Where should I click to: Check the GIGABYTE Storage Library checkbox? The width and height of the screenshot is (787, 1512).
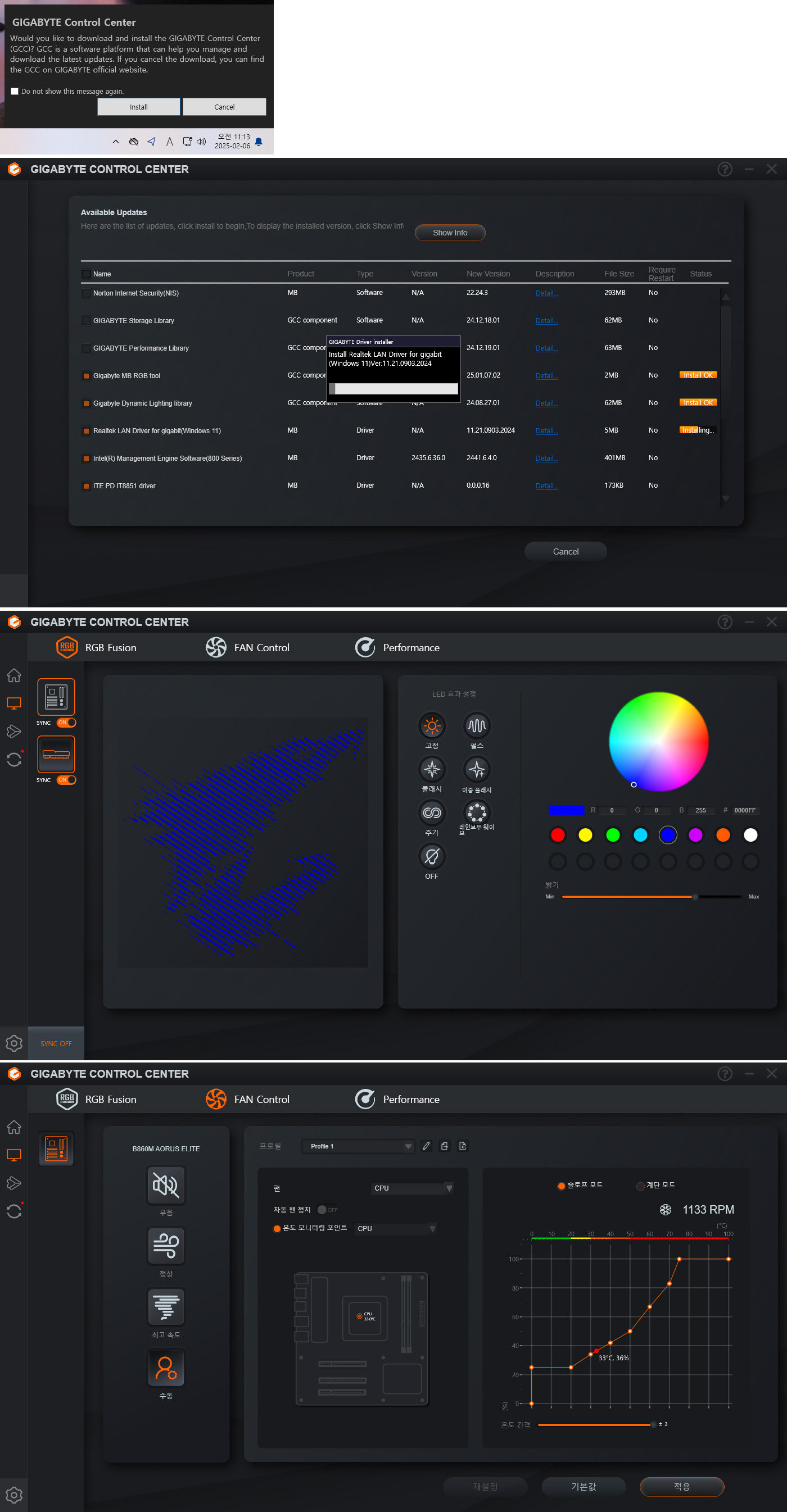(x=87, y=320)
